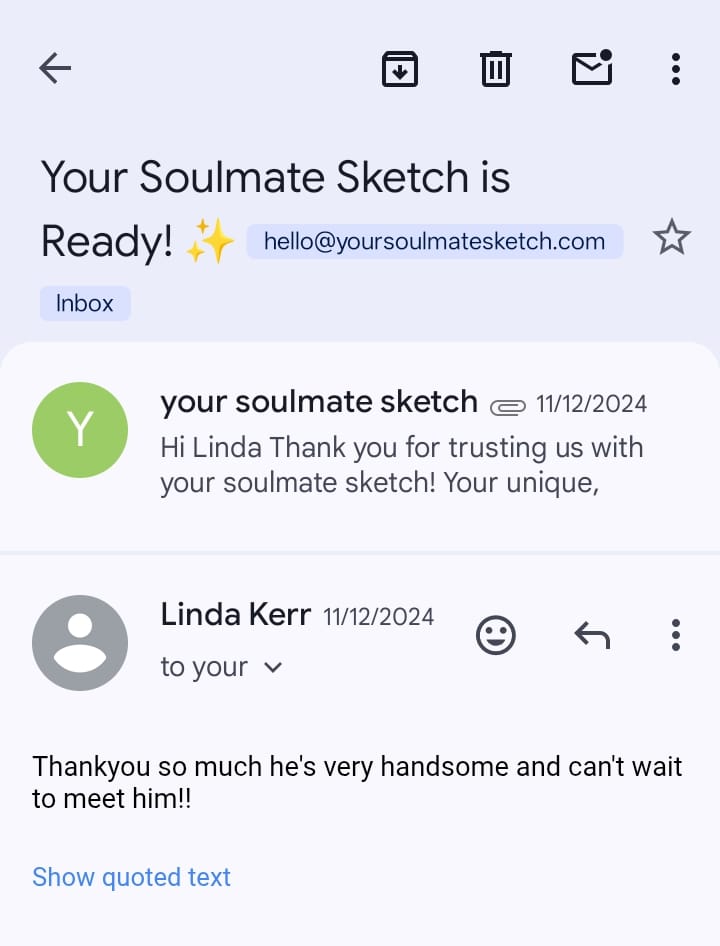720x946 pixels.
Task: Open the green Y sender avatar
Action: click(80, 430)
